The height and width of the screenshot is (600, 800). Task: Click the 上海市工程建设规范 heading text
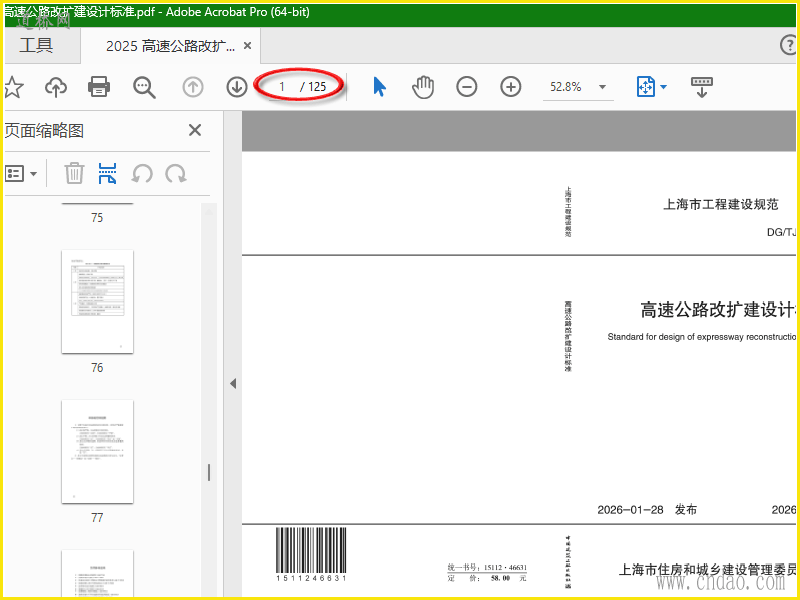click(720, 205)
